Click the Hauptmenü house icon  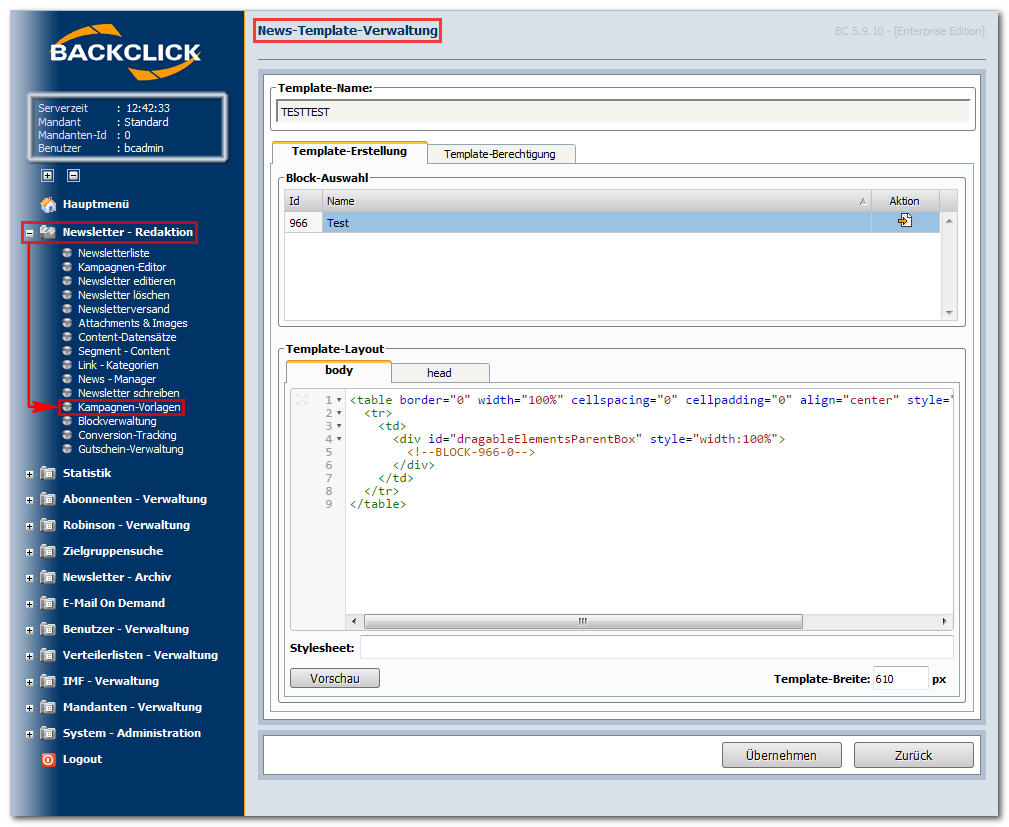pyautogui.click(x=48, y=205)
